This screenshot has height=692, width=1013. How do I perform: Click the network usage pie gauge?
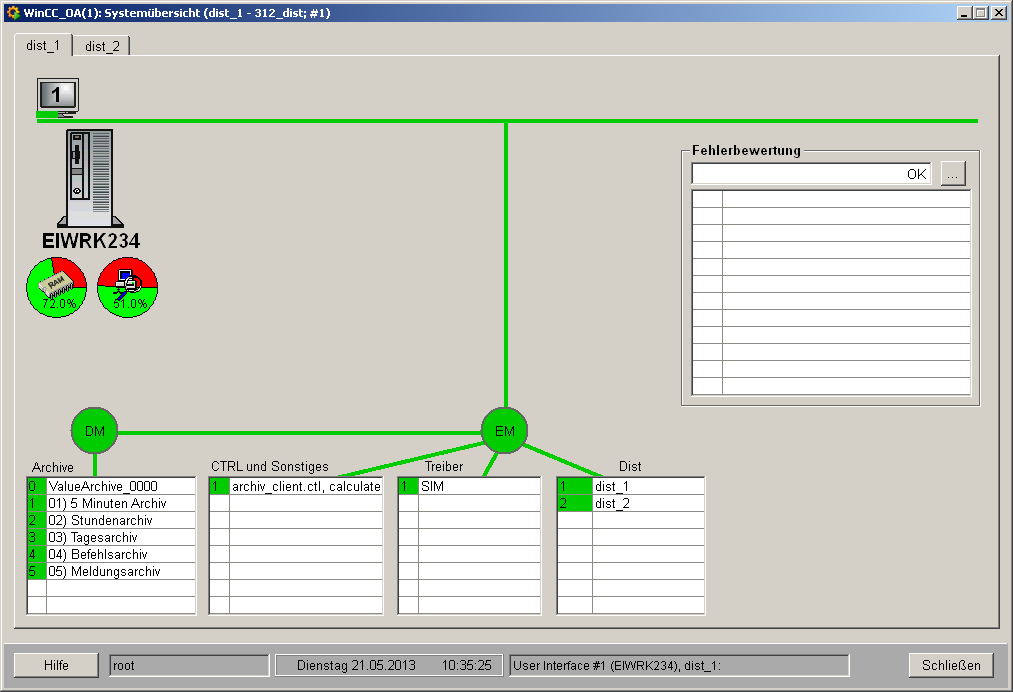coord(128,288)
